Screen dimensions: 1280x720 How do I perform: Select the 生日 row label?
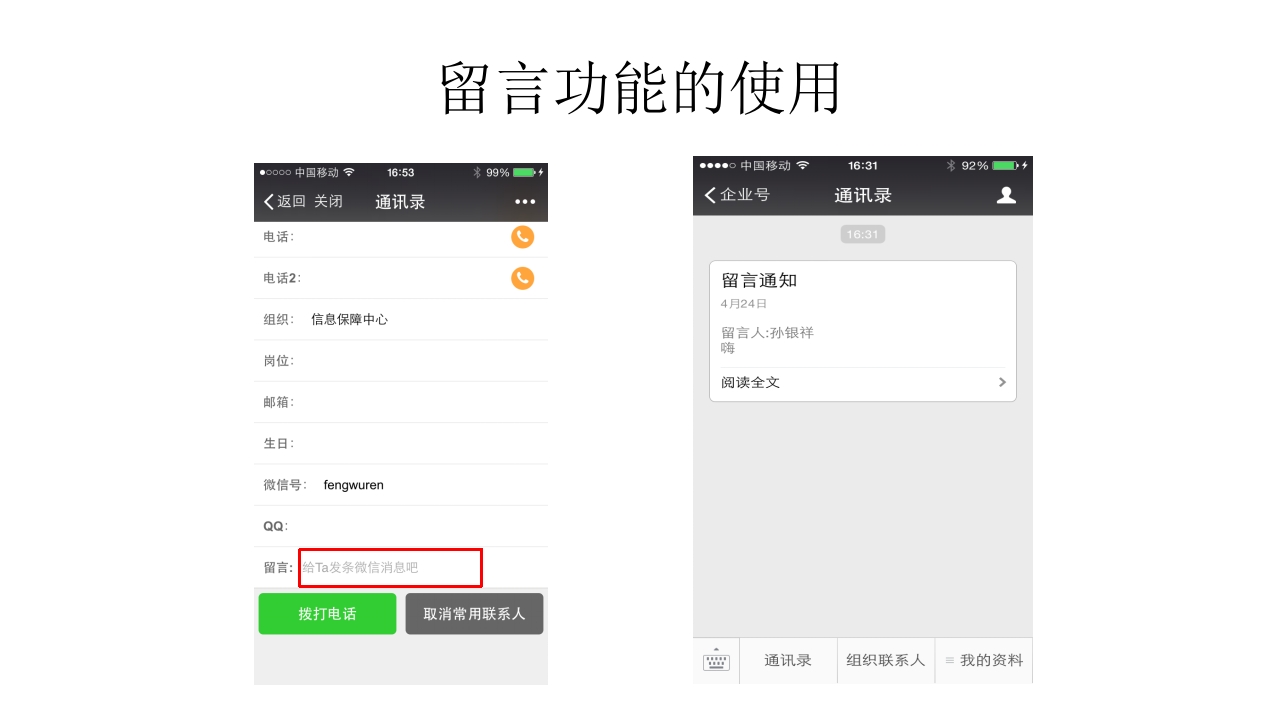[278, 443]
